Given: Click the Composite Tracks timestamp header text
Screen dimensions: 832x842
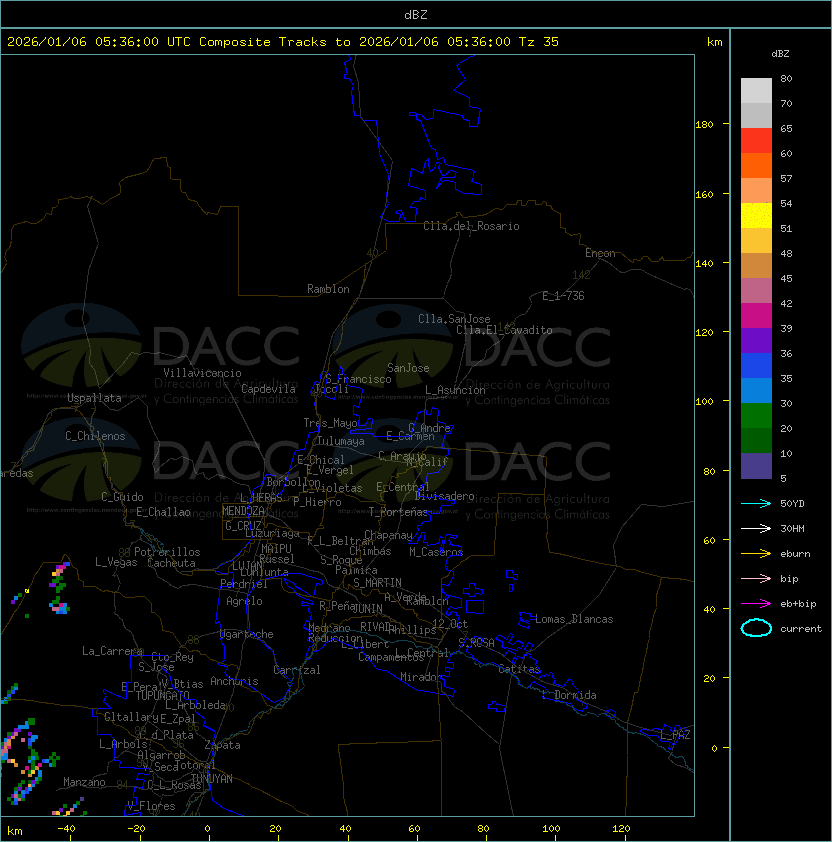Looking at the screenshot, I should [283, 41].
